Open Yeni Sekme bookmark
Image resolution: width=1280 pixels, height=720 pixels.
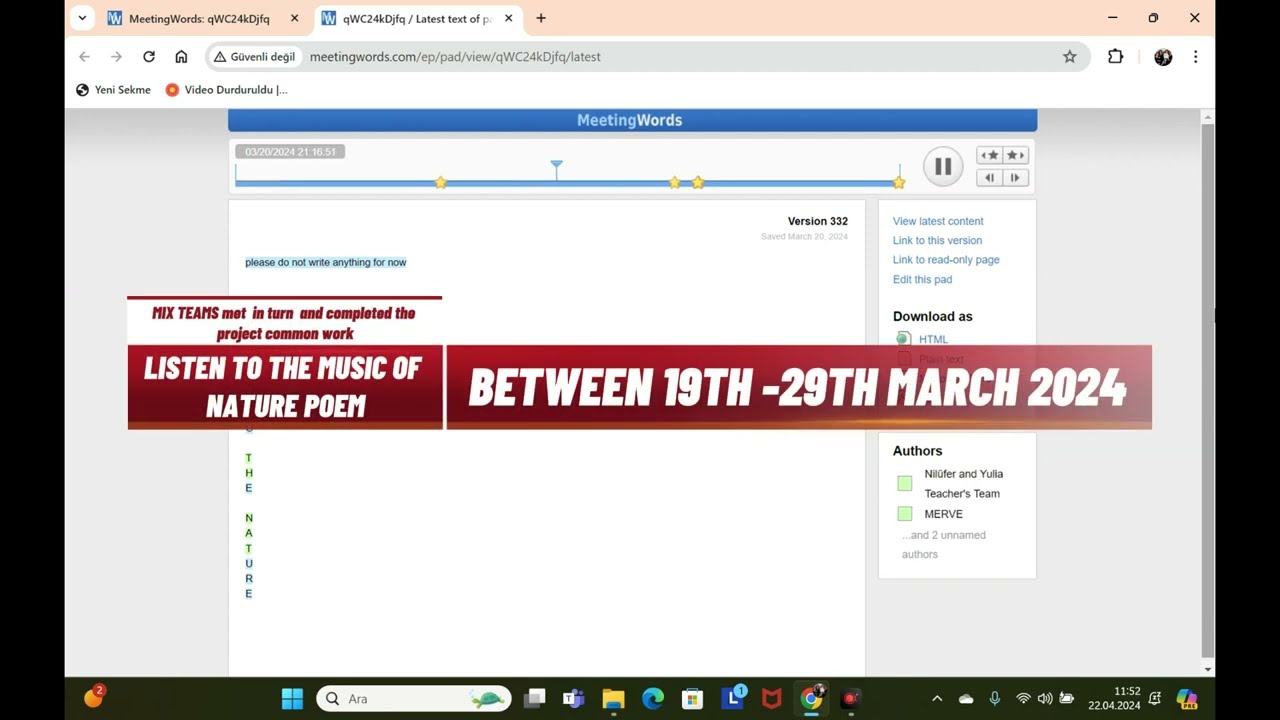coord(113,90)
